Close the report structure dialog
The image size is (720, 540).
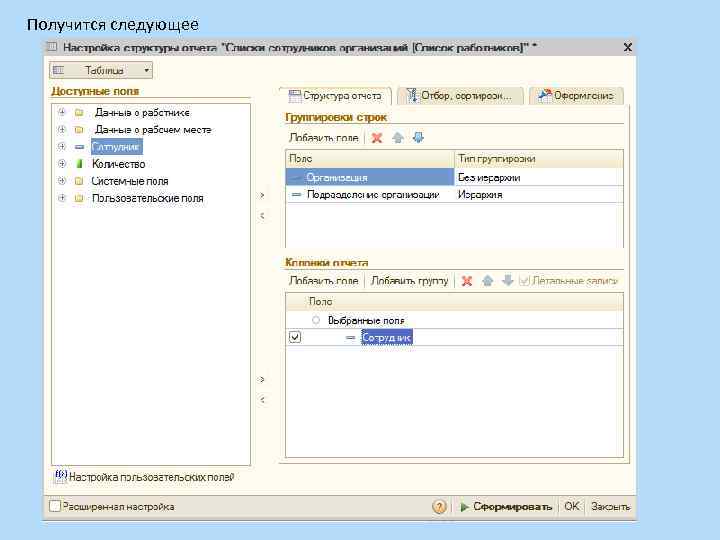click(x=627, y=47)
